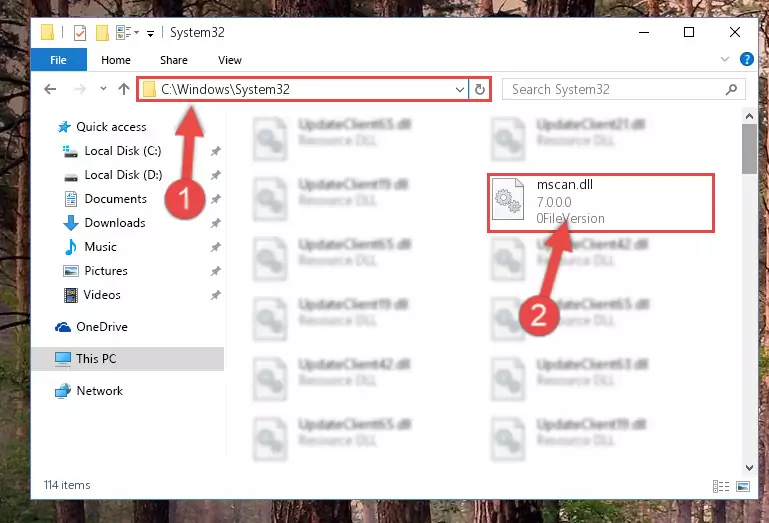
Task: Click the pin icon beside Local Disk (D:)
Action: tap(215, 175)
